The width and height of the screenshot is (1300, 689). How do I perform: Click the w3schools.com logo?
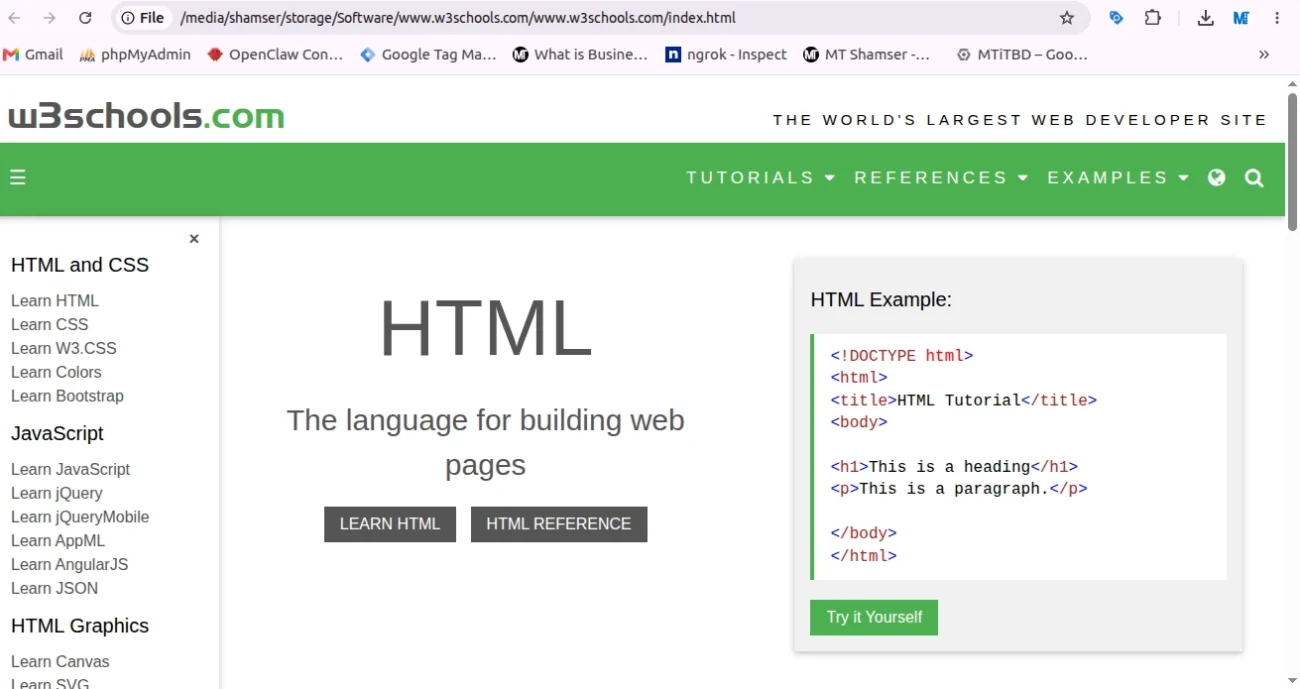point(146,116)
